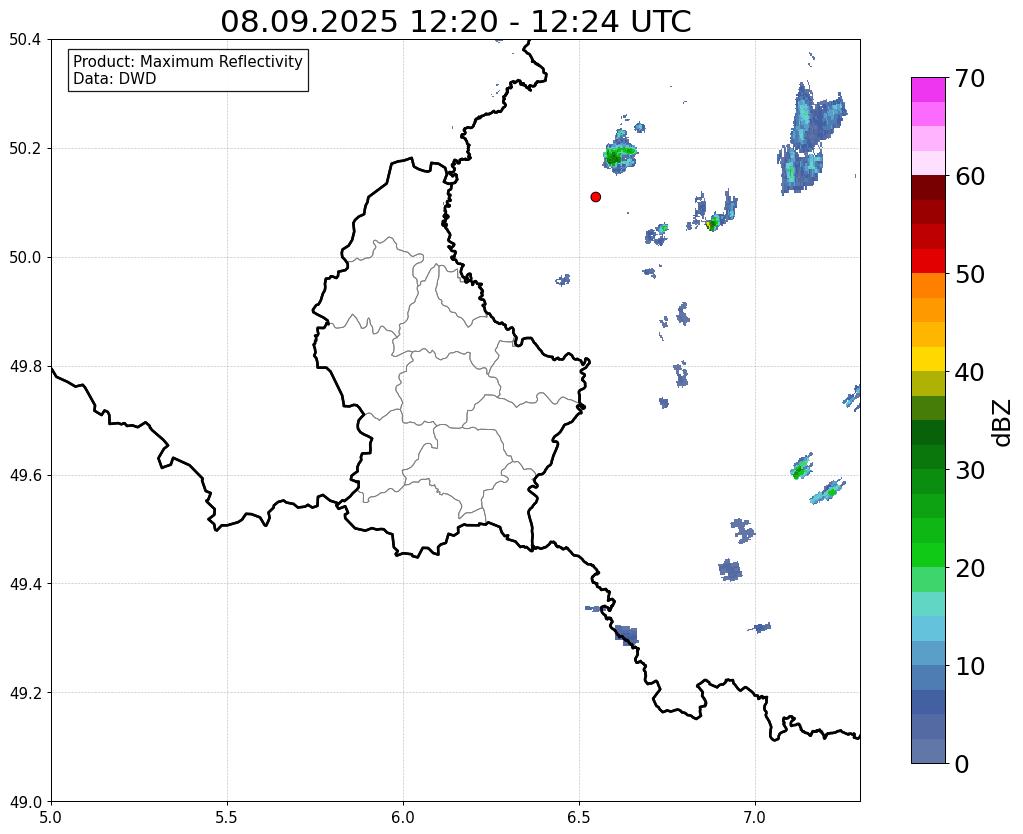Click the 50.0 latitude axis label
Image resolution: width=1023 pixels, height=834 pixels.
25,257
